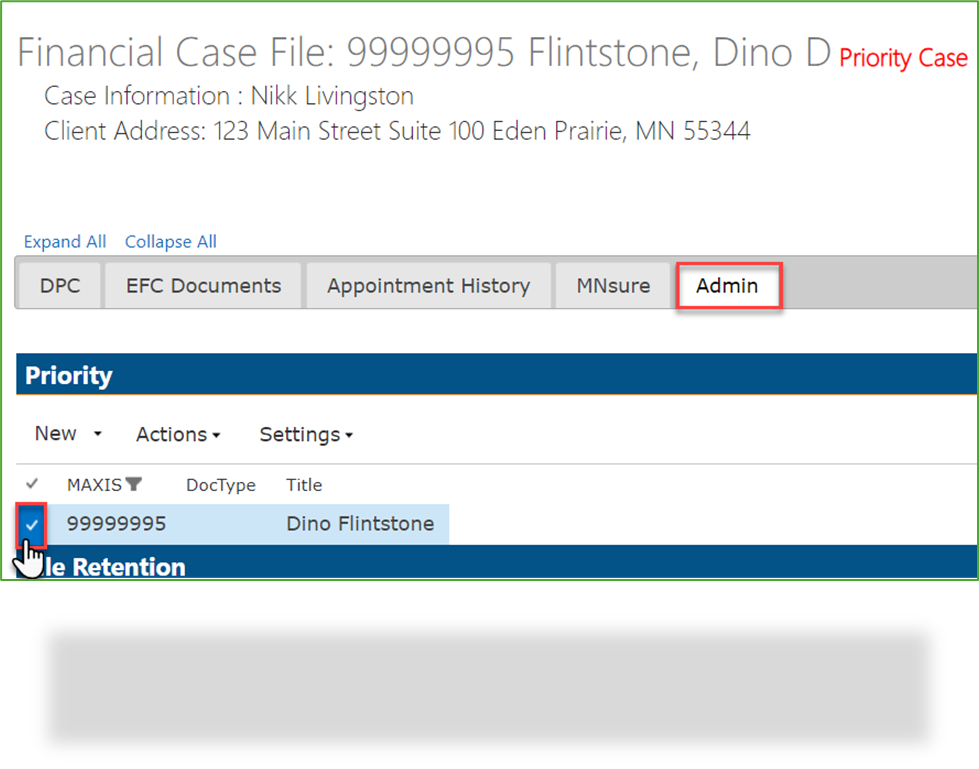Open the Settings menu
This screenshot has height=769, width=979.
point(298,434)
